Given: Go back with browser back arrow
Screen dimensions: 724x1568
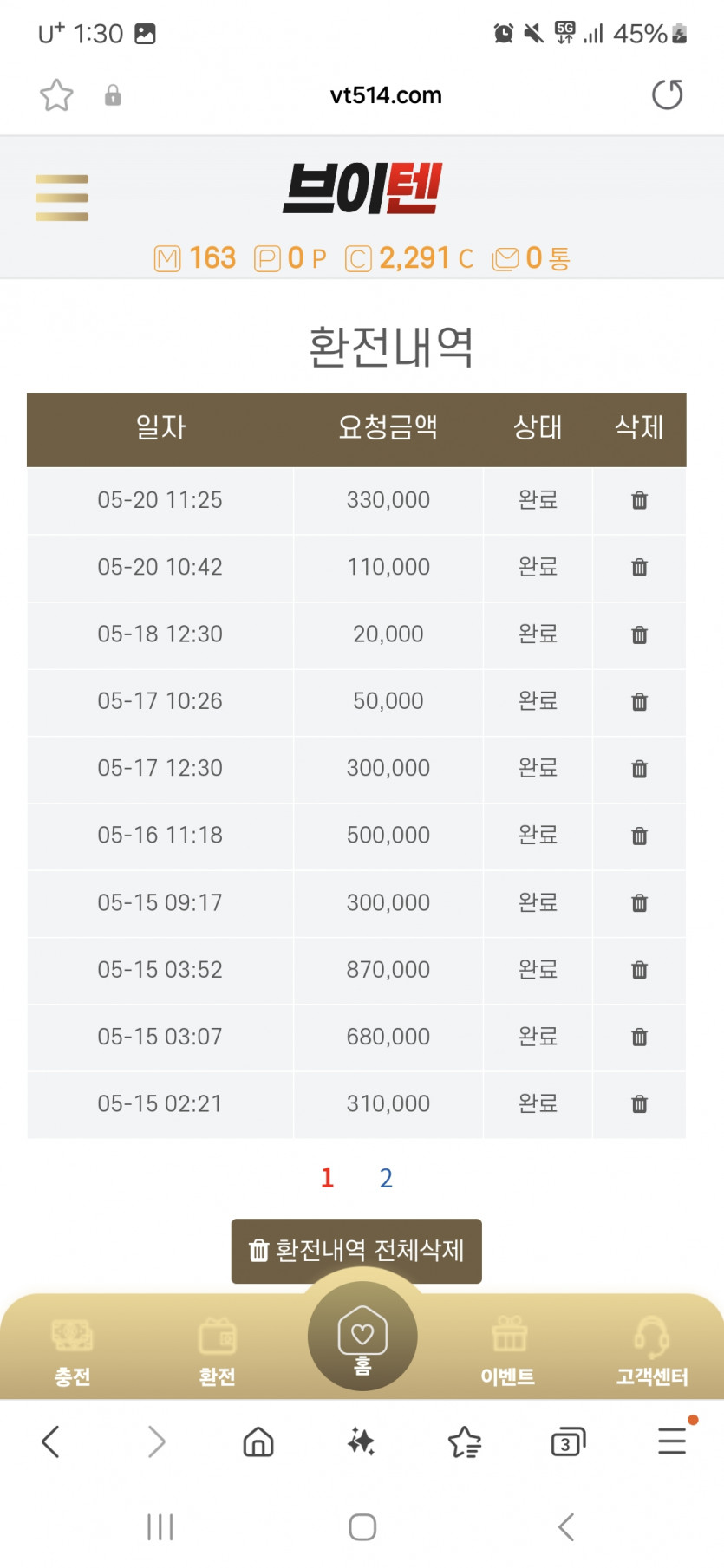Looking at the screenshot, I should click(51, 1441).
